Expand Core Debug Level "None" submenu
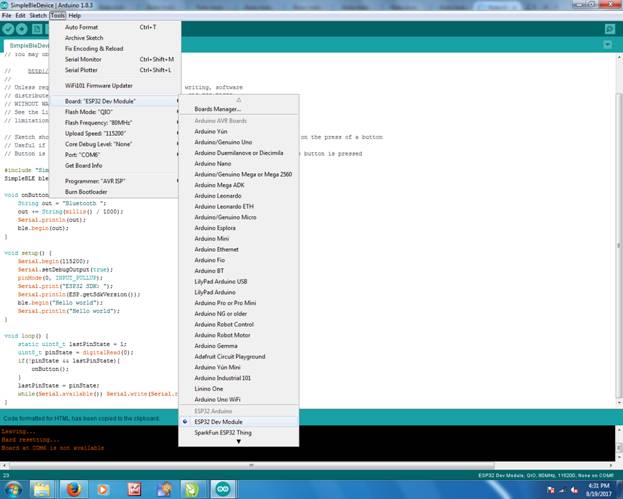This screenshot has width=623, height=499. (x=115, y=144)
